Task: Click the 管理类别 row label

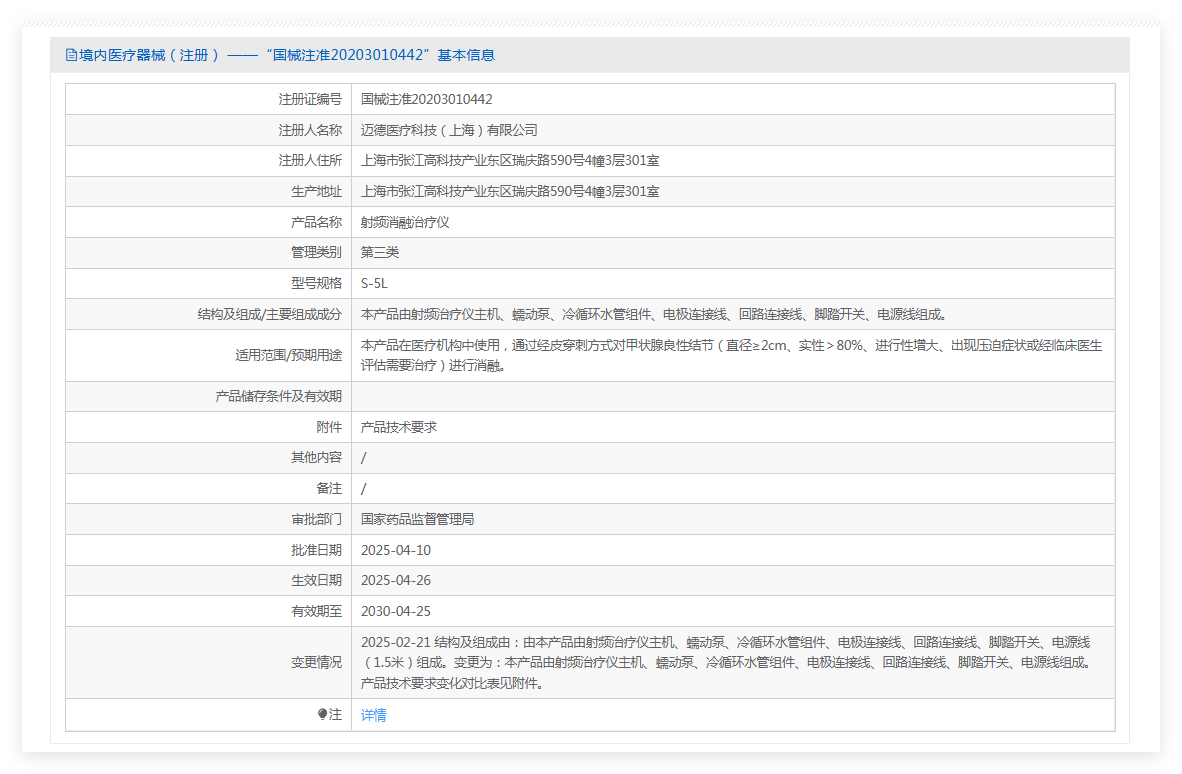Action: tap(317, 252)
